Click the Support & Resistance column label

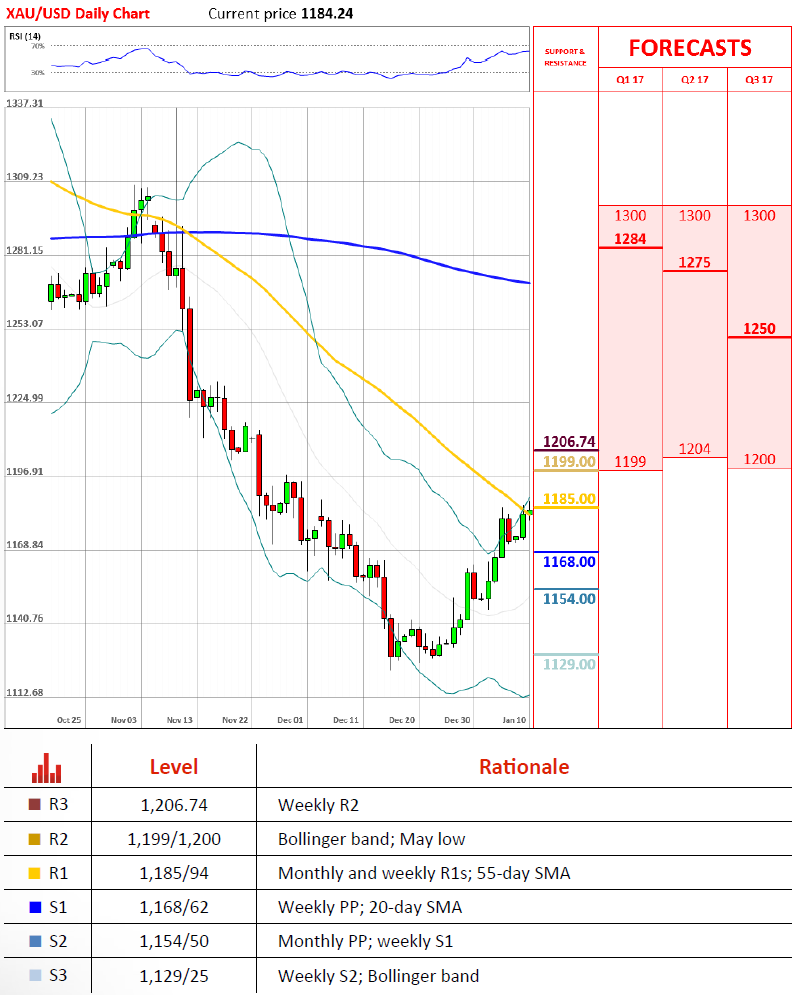click(x=565, y=57)
